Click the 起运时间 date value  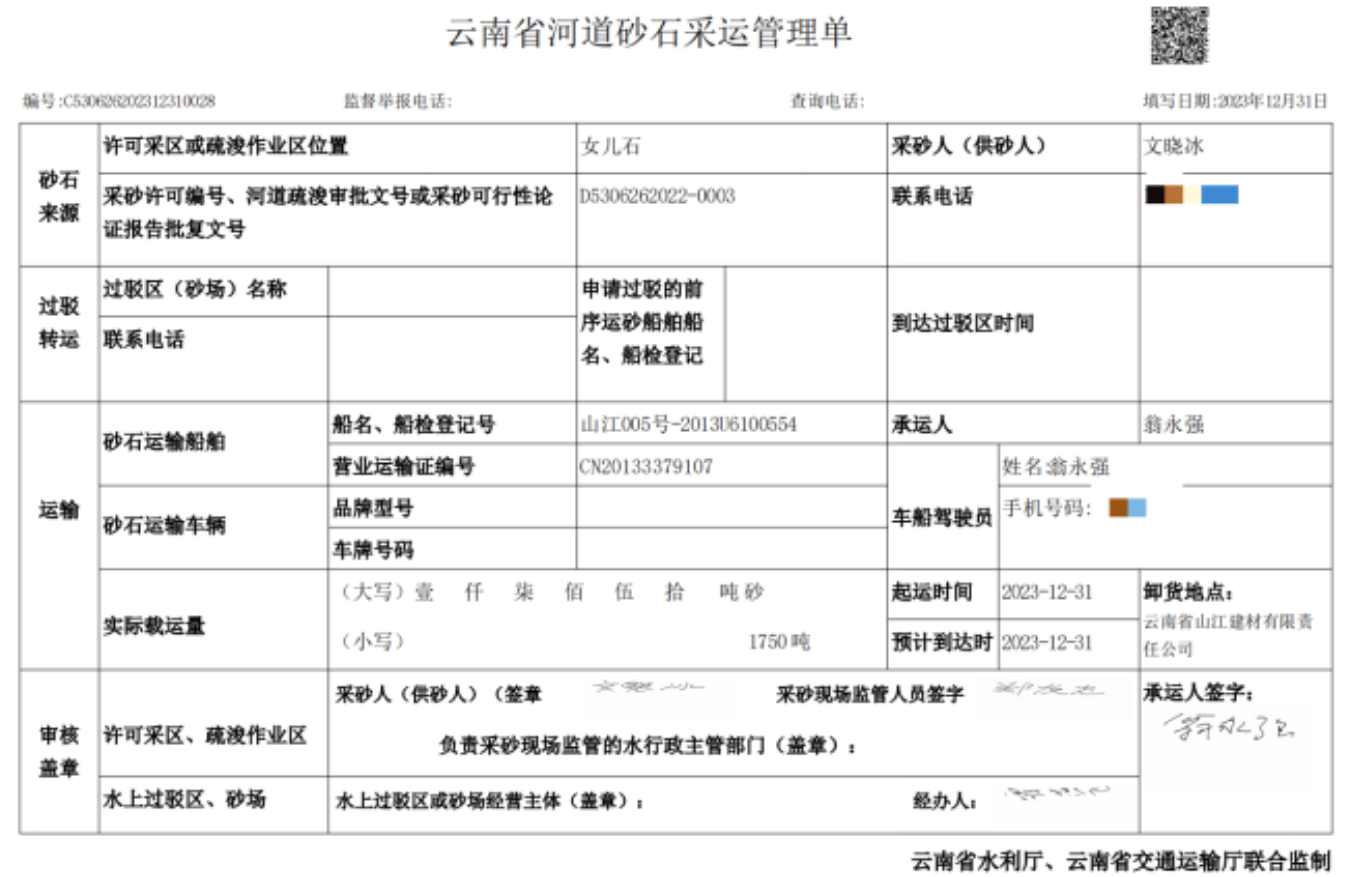point(1046,592)
